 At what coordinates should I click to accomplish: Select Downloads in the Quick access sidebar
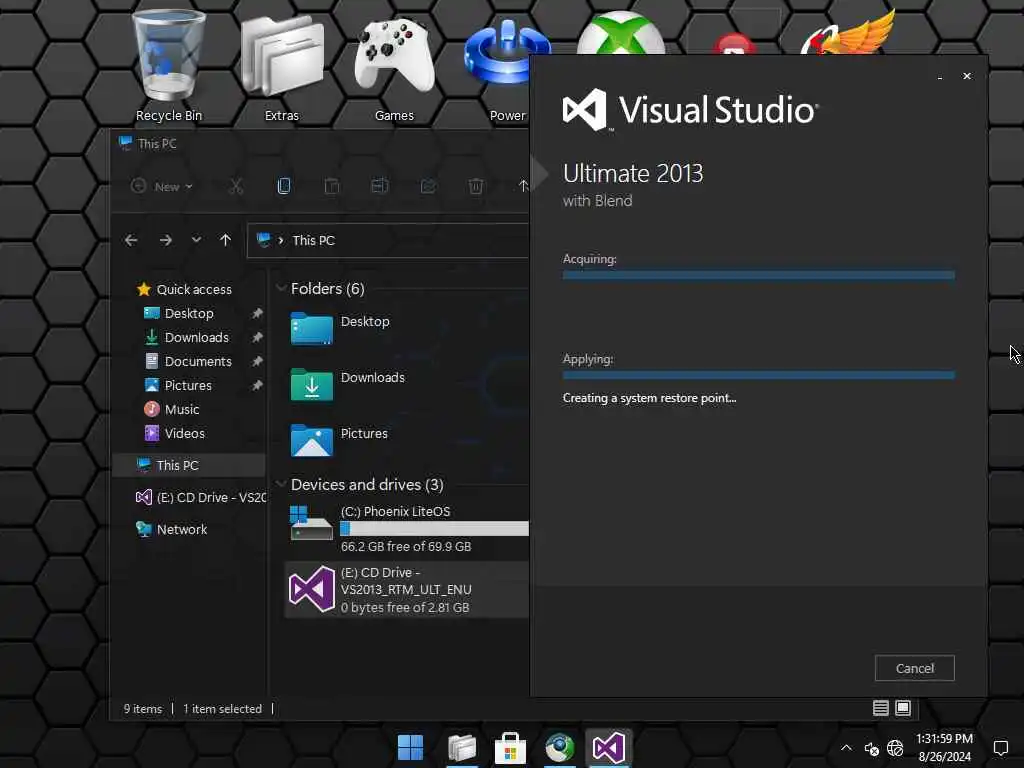coord(197,337)
